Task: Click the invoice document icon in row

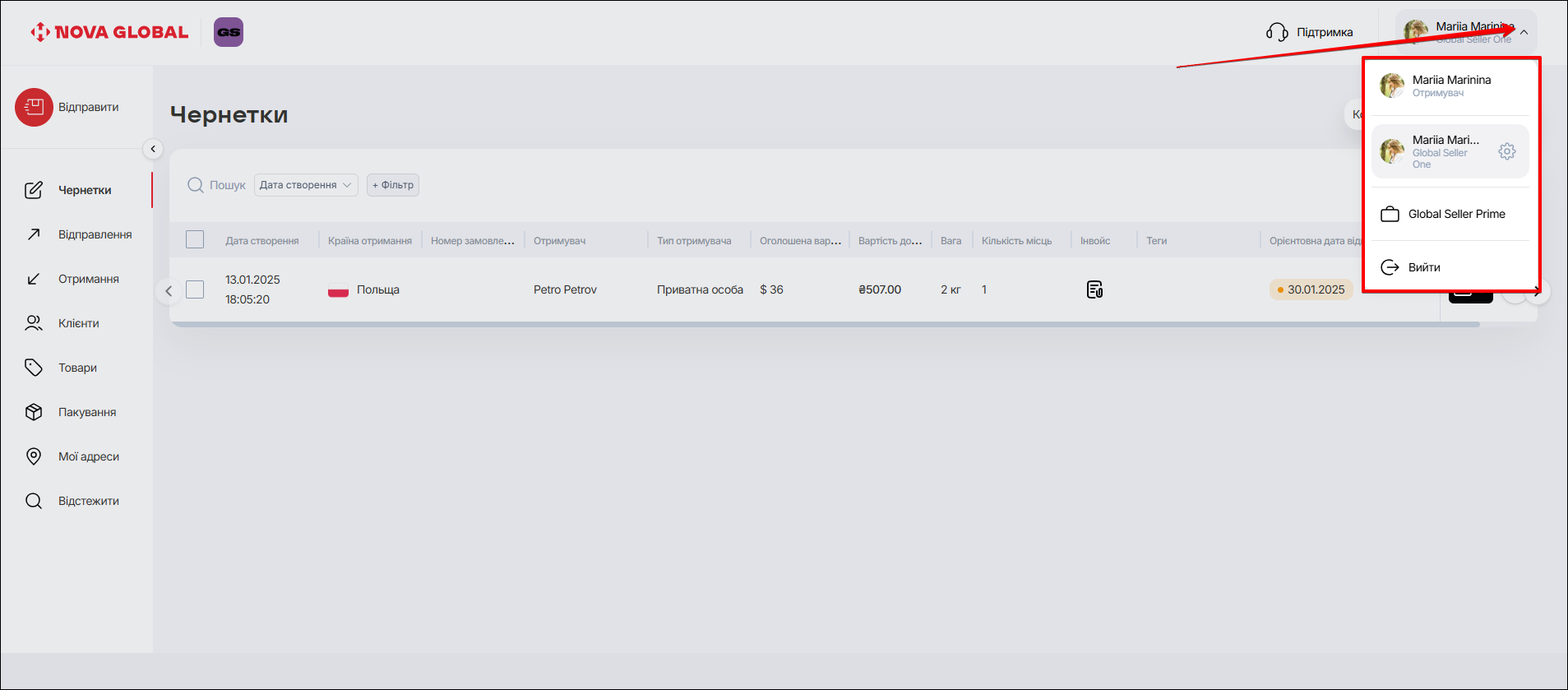Action: (x=1094, y=289)
